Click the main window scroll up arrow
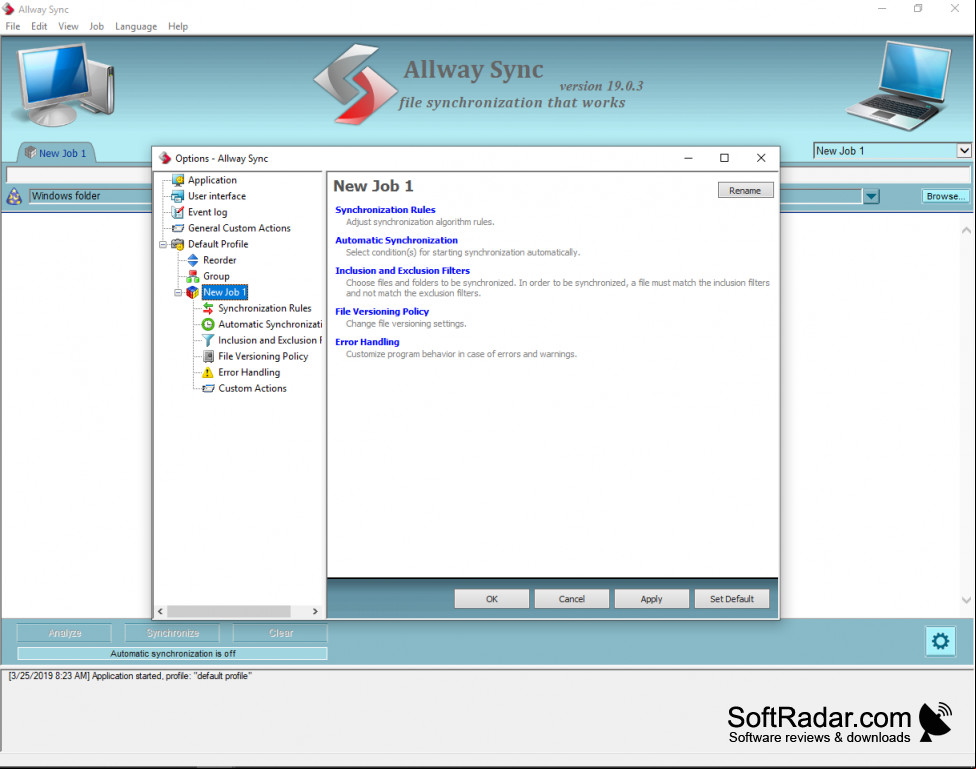Viewport: 976px width, 769px height. tap(966, 230)
